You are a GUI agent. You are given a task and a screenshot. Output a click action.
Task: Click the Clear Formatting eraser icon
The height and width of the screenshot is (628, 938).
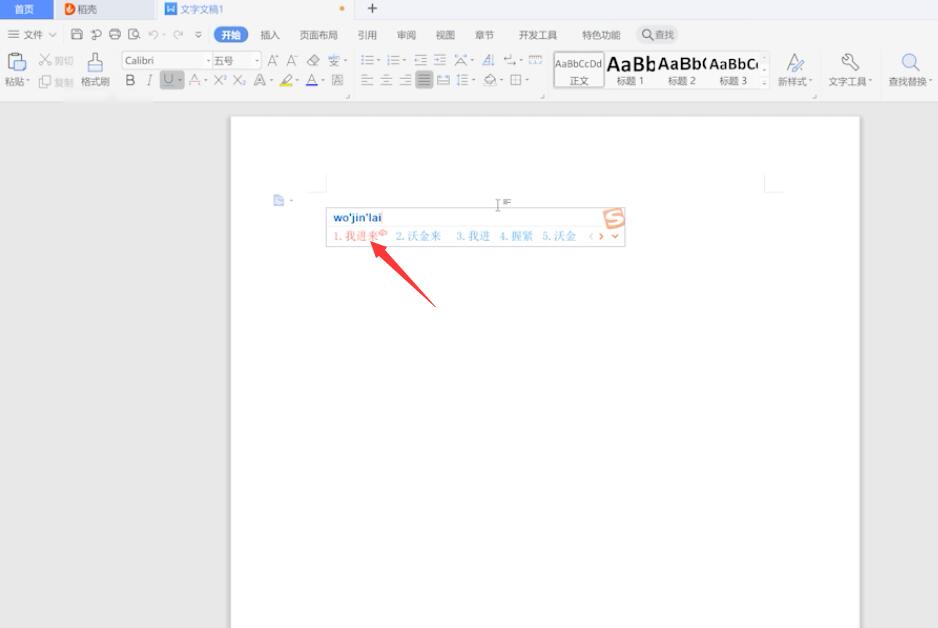313,60
